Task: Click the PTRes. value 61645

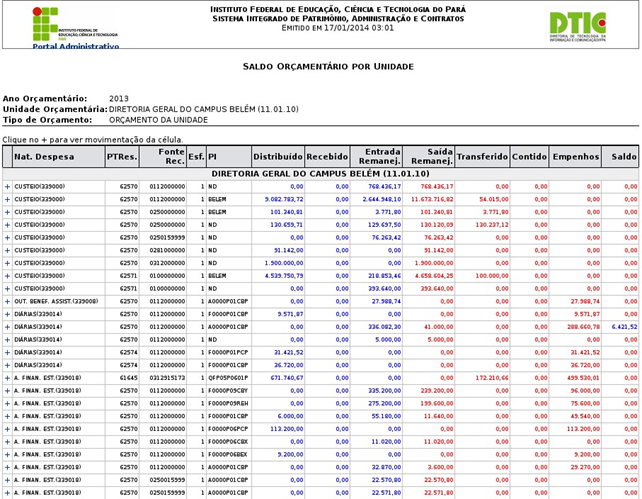Action: 129,378
